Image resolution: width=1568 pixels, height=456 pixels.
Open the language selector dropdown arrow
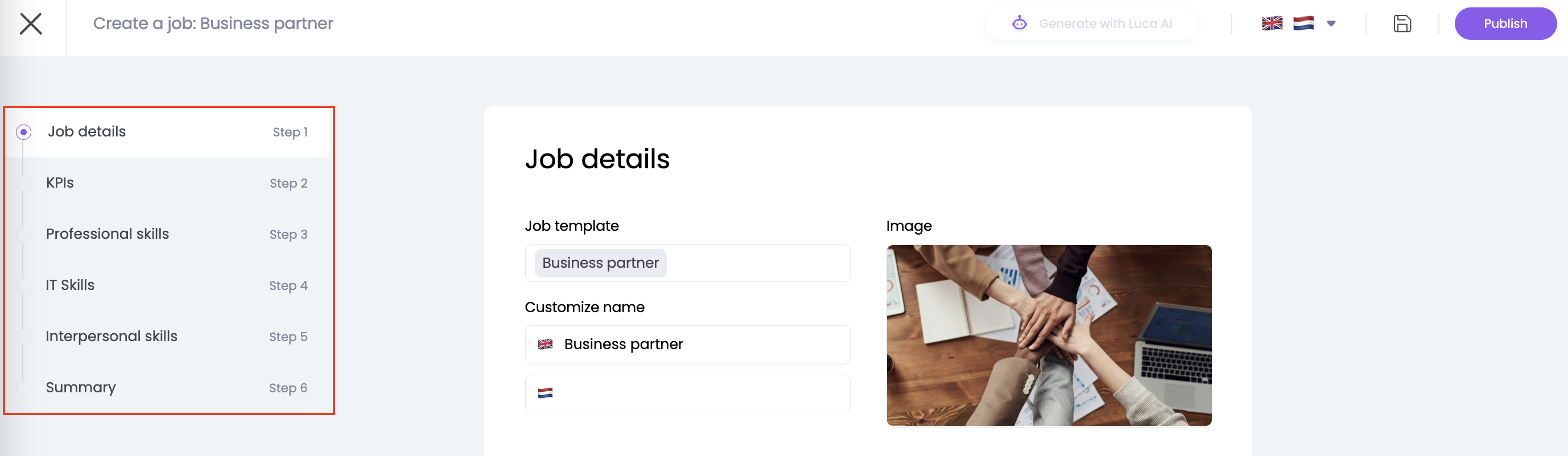(1331, 24)
